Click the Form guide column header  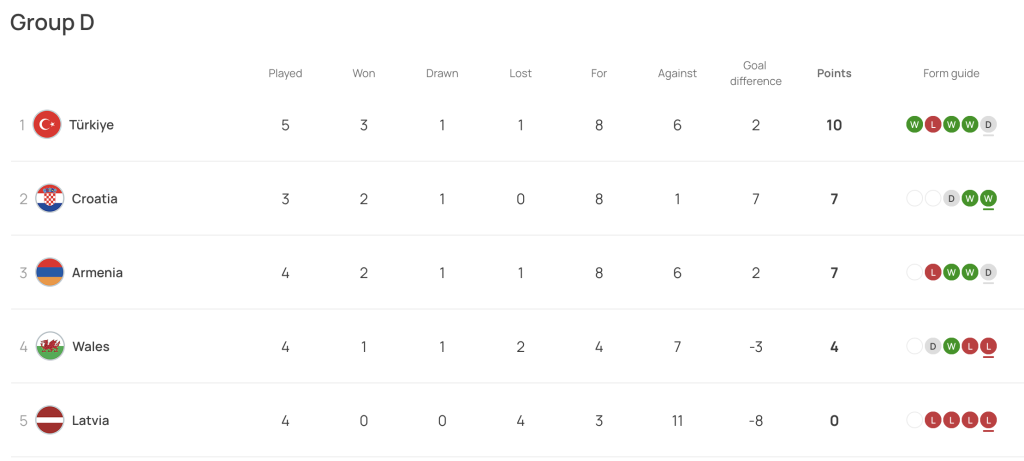pos(951,73)
